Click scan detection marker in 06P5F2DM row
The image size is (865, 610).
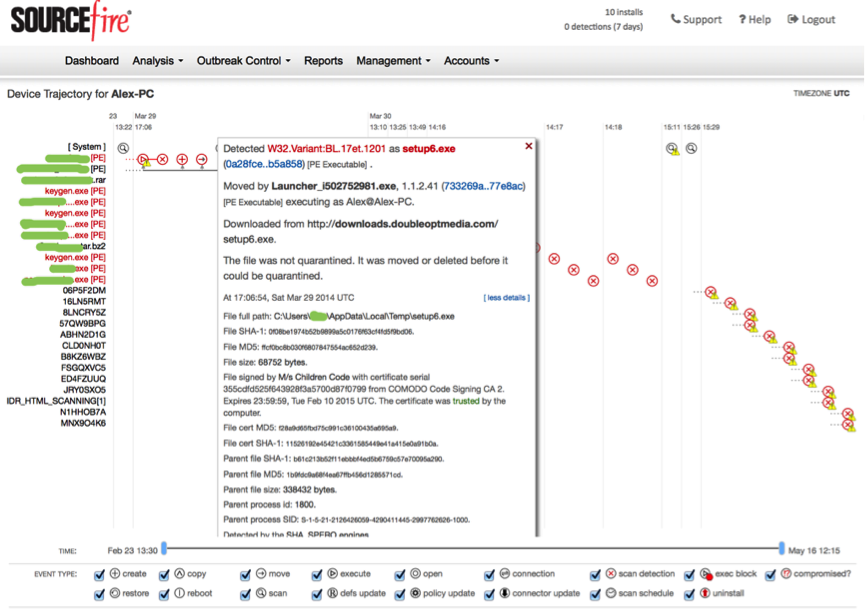(711, 292)
